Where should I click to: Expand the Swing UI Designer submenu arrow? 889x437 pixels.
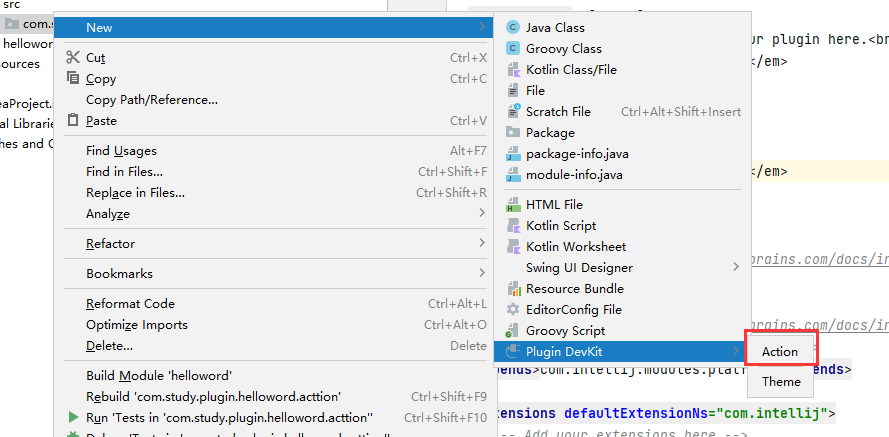[x=736, y=267]
